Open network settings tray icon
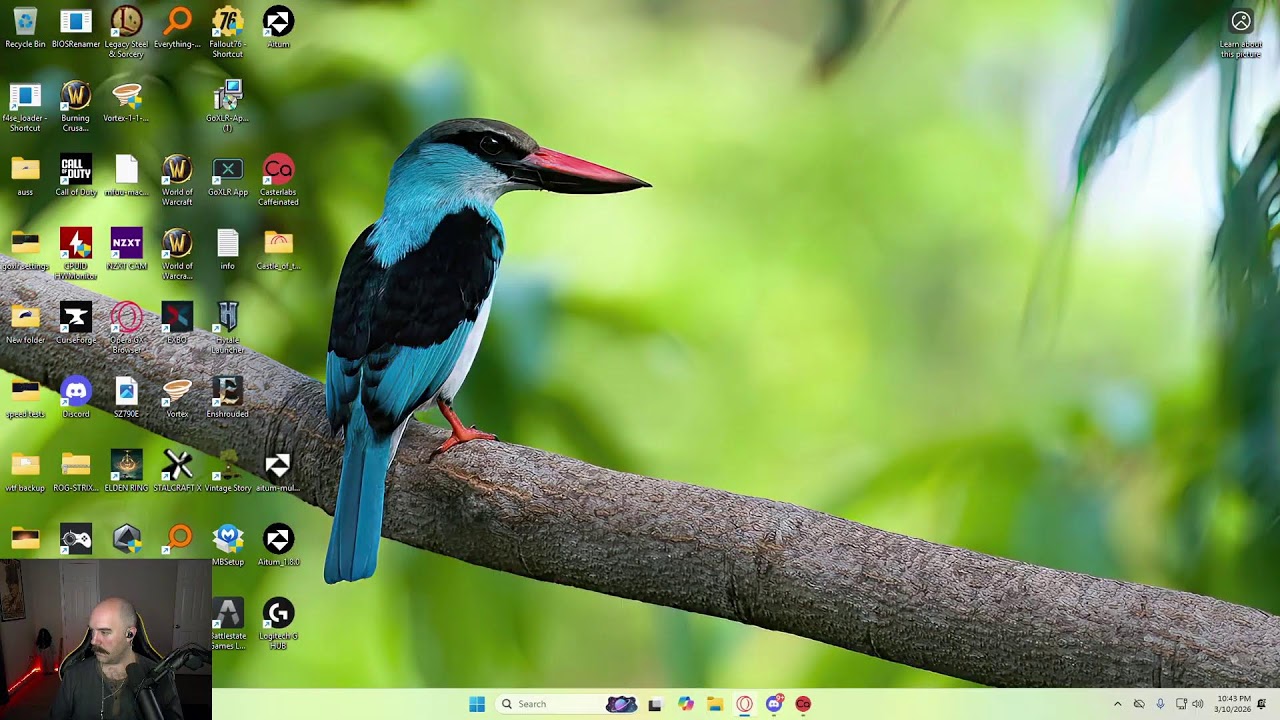Image resolution: width=1280 pixels, height=720 pixels. pos(1181,704)
